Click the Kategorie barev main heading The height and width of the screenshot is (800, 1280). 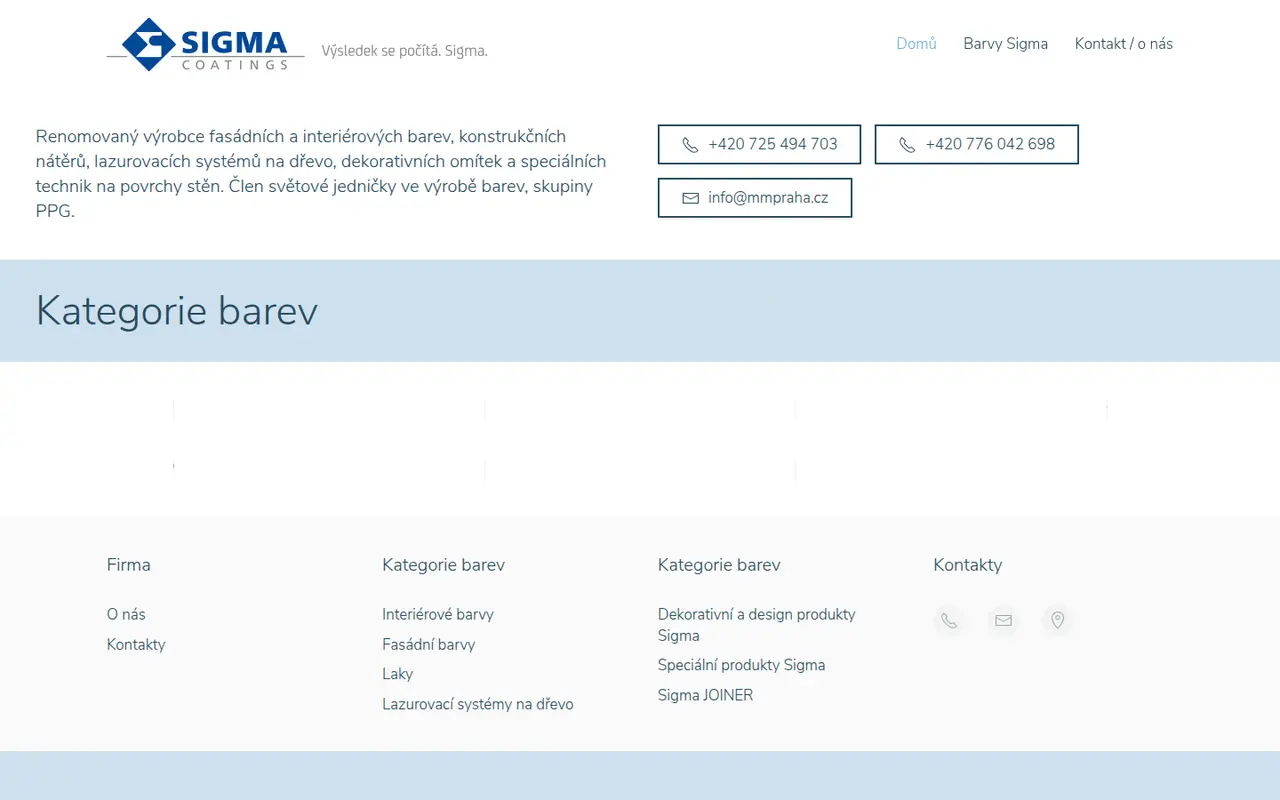coord(177,311)
